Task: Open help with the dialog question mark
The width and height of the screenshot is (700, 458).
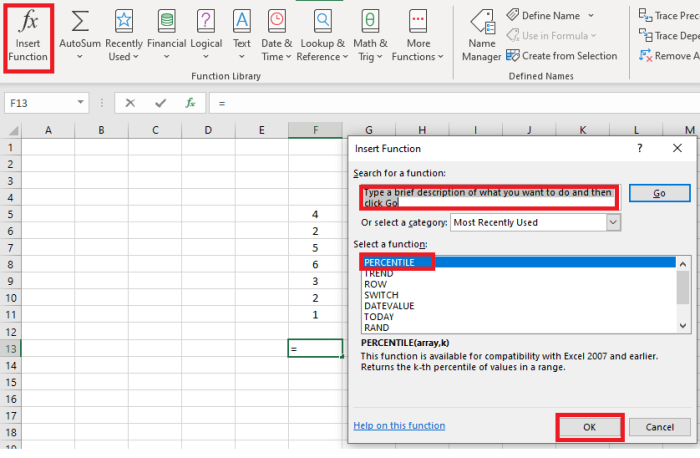Action: (x=639, y=148)
